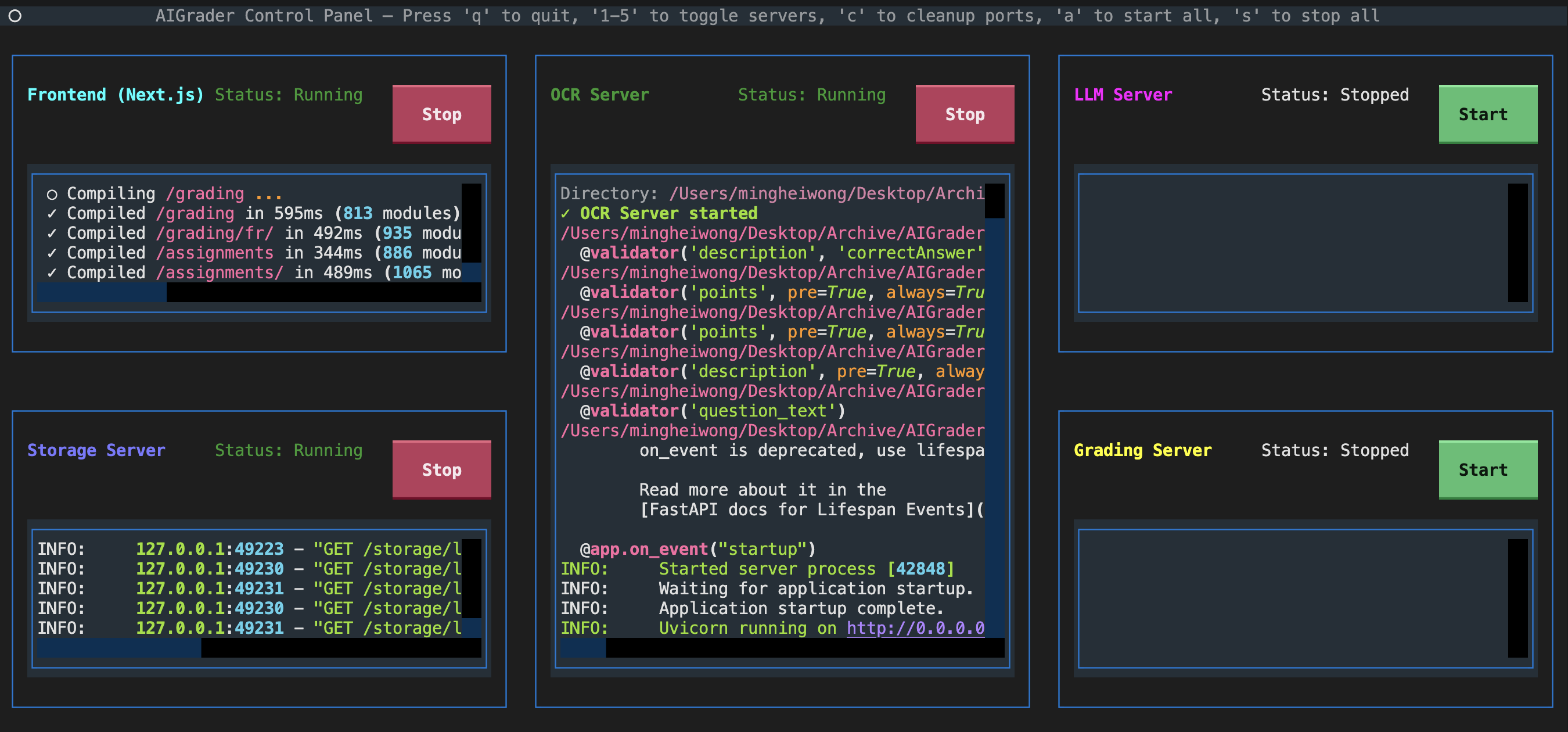The image size is (1568, 732).
Task: Click 'Compiled /grading/fr/ in 492ms' line
Action: point(253,232)
